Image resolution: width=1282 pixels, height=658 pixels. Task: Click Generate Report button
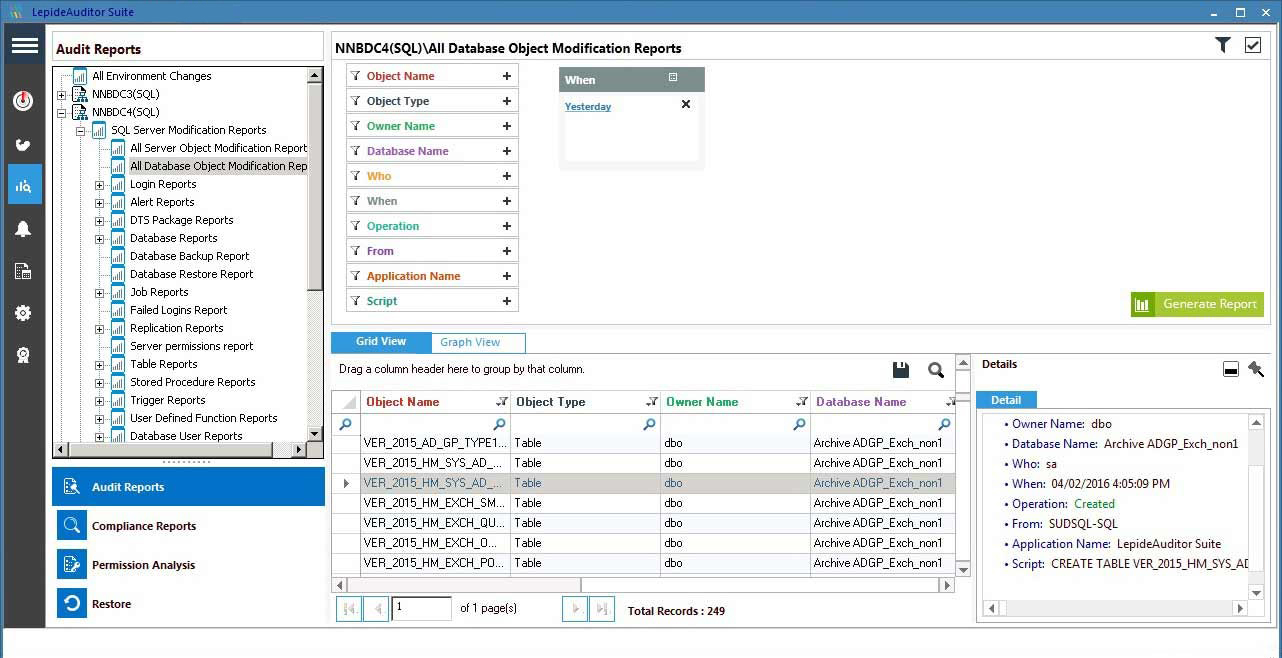pos(1197,304)
